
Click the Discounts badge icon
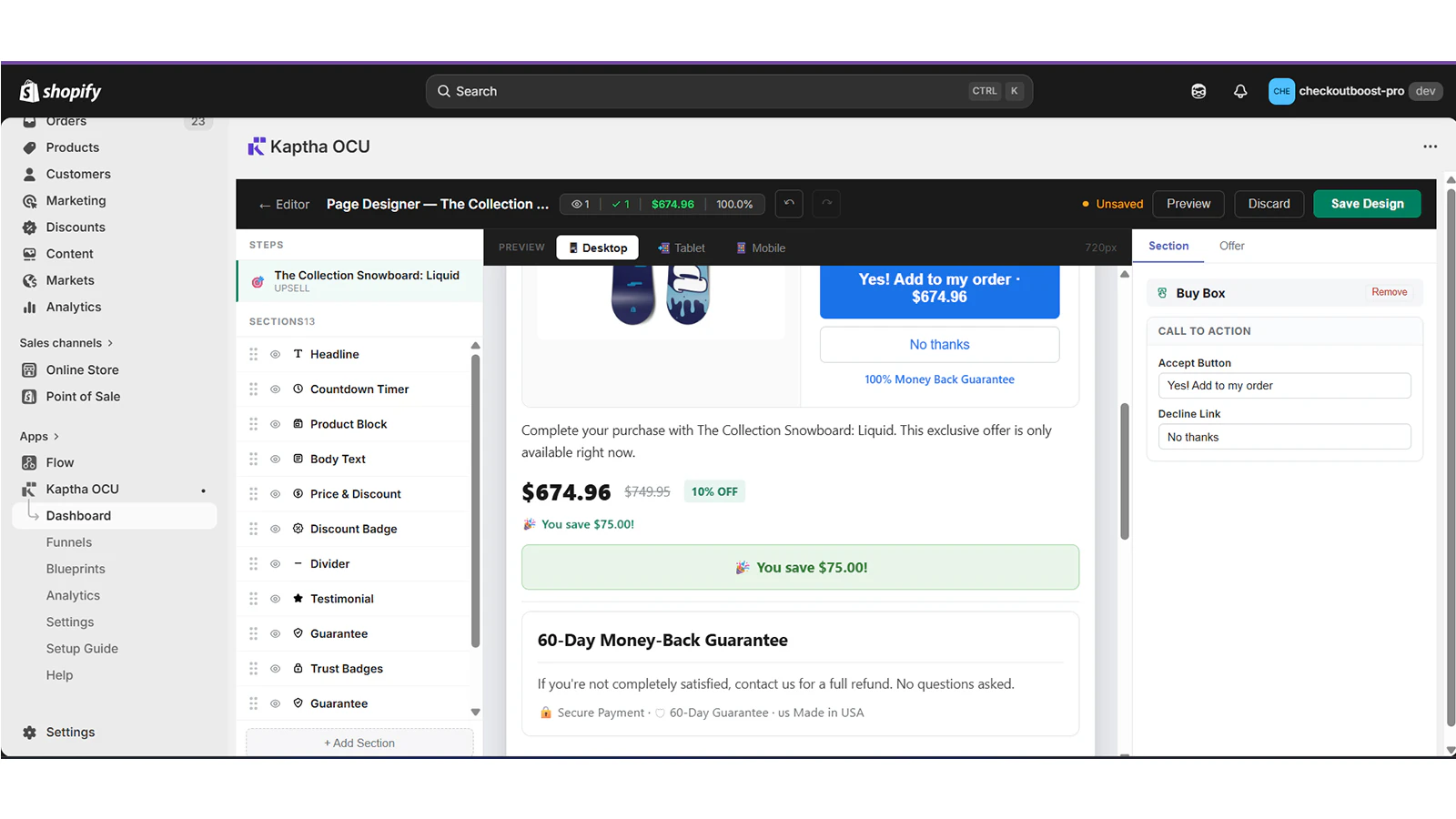pos(30,227)
